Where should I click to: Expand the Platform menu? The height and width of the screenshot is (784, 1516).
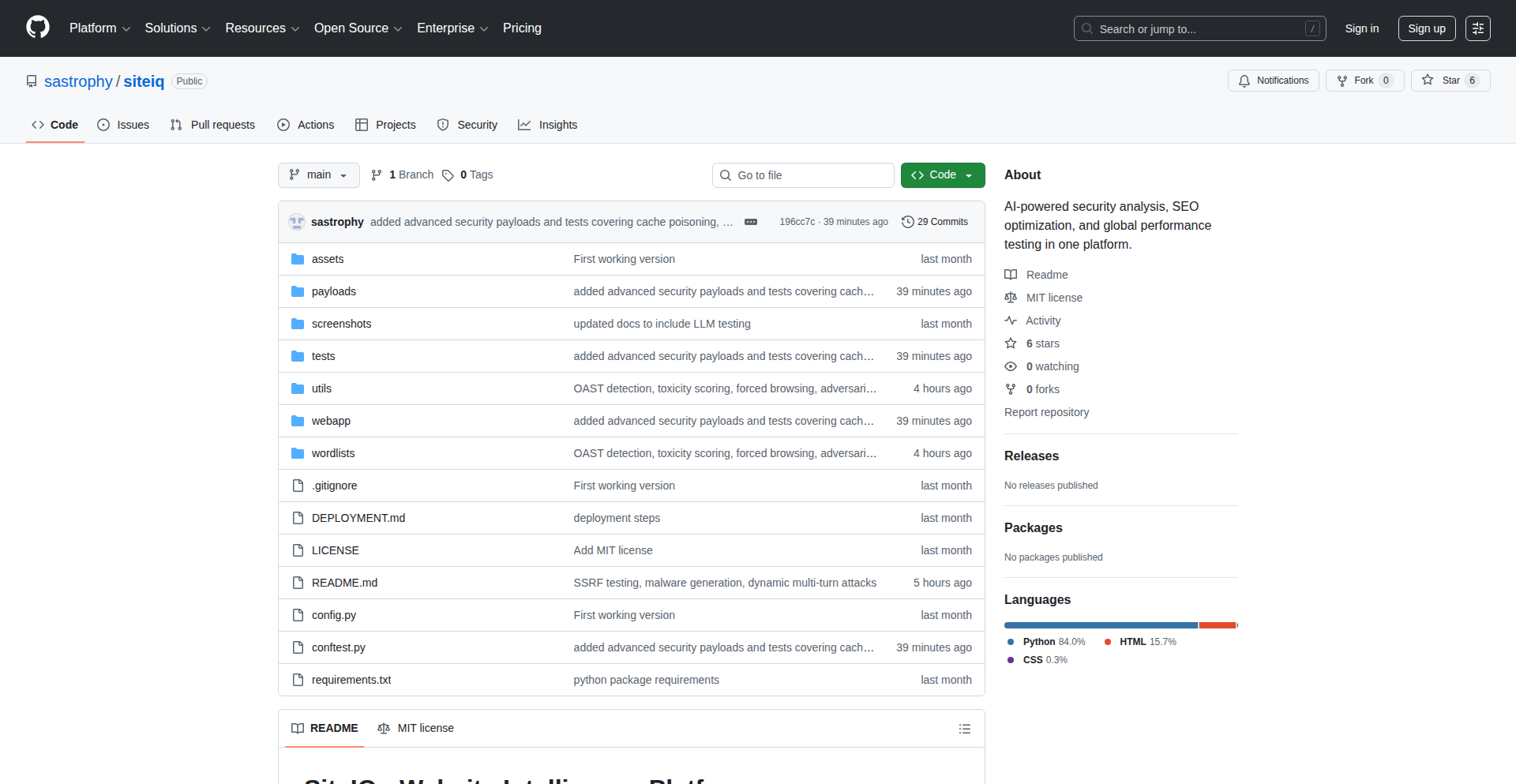[99, 28]
